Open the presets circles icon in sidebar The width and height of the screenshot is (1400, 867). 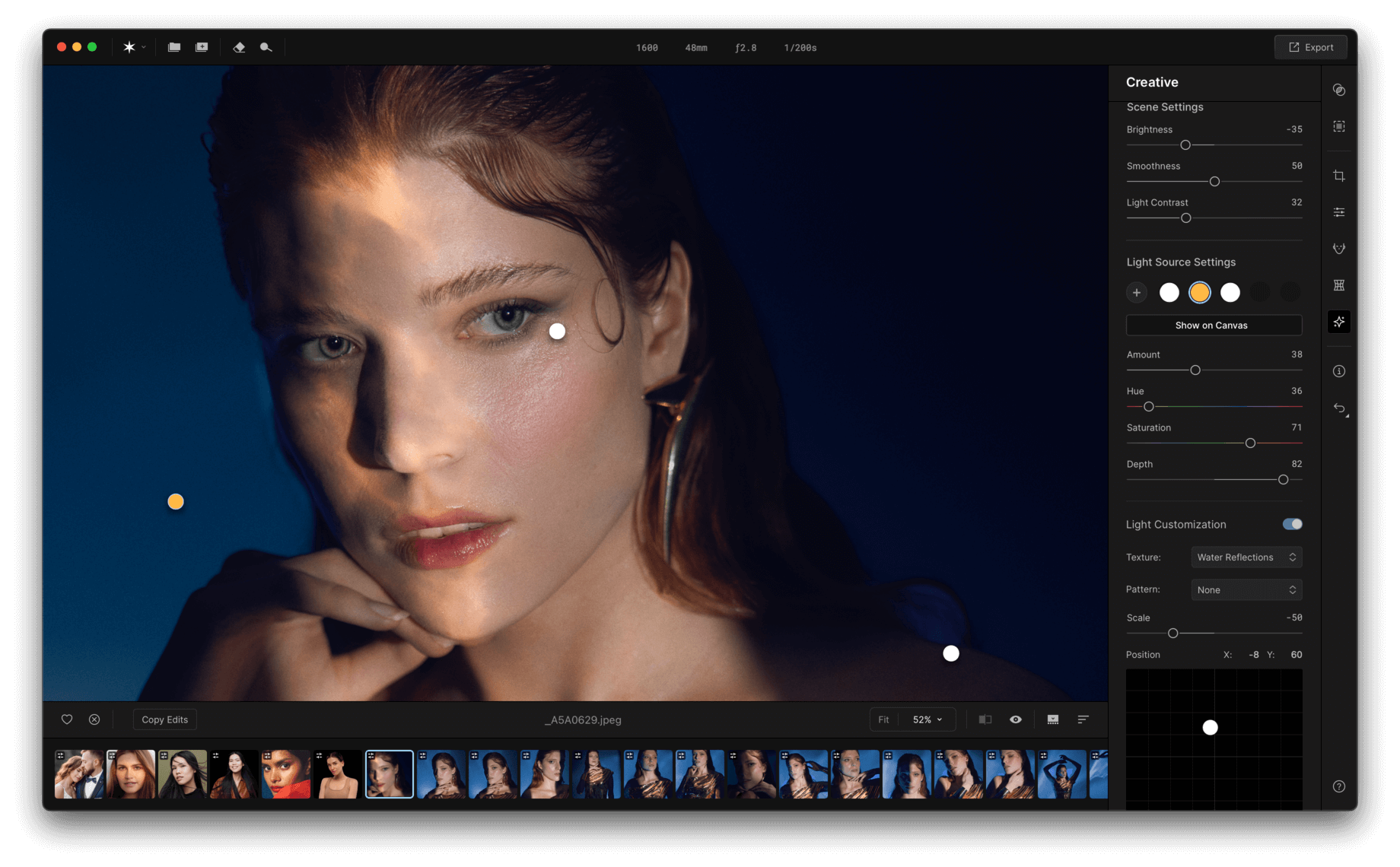coord(1339,90)
